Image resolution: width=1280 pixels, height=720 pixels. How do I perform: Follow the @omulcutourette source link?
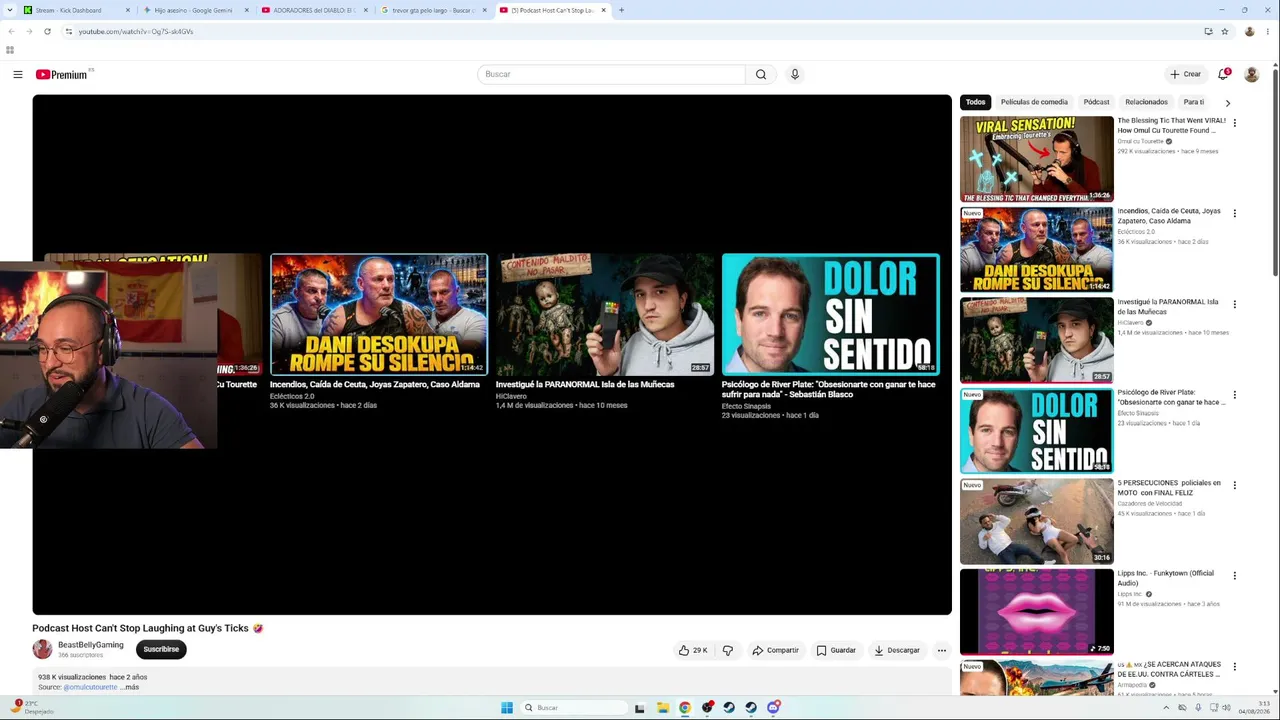[x=90, y=687]
